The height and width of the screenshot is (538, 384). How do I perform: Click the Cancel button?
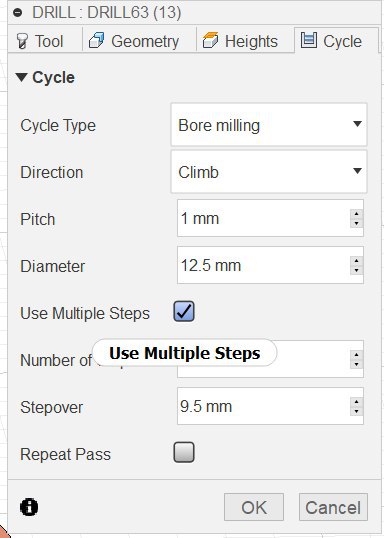[333, 507]
